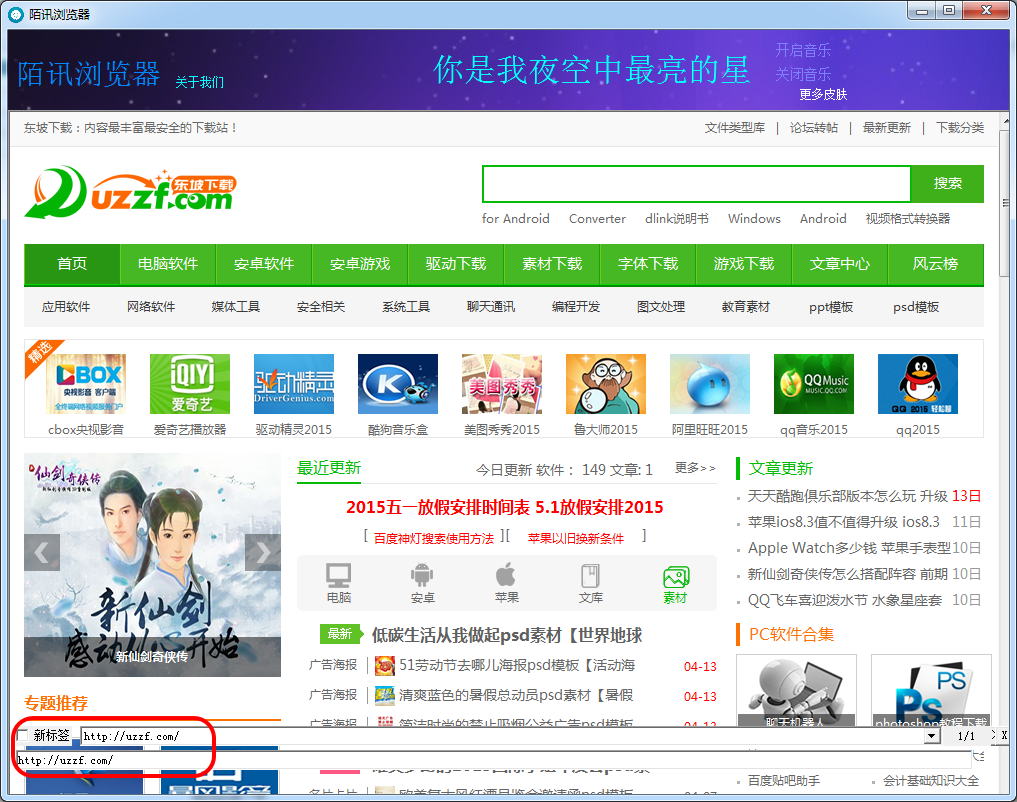Open the qq音乐2015 icon
Image resolution: width=1017 pixels, height=802 pixels.
point(813,384)
